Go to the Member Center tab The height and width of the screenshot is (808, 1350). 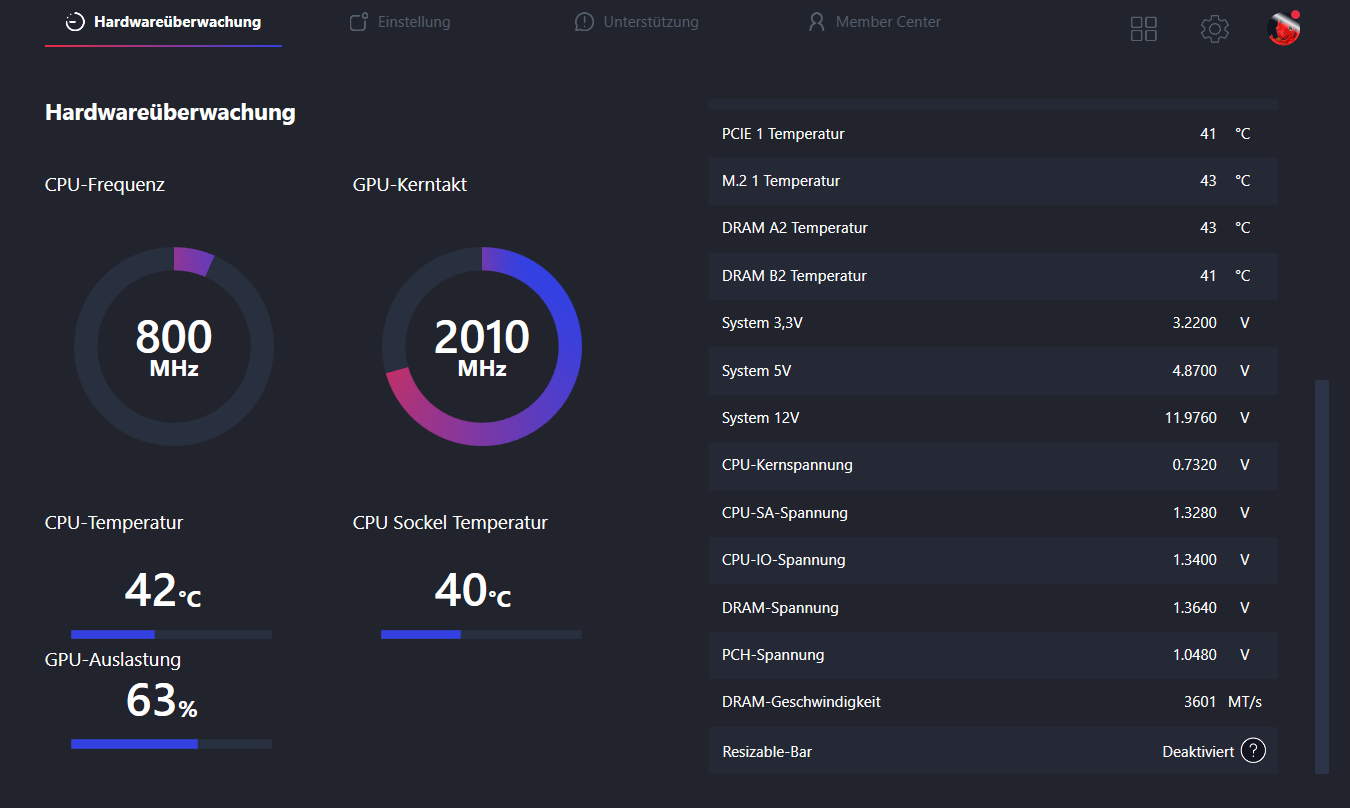(874, 22)
